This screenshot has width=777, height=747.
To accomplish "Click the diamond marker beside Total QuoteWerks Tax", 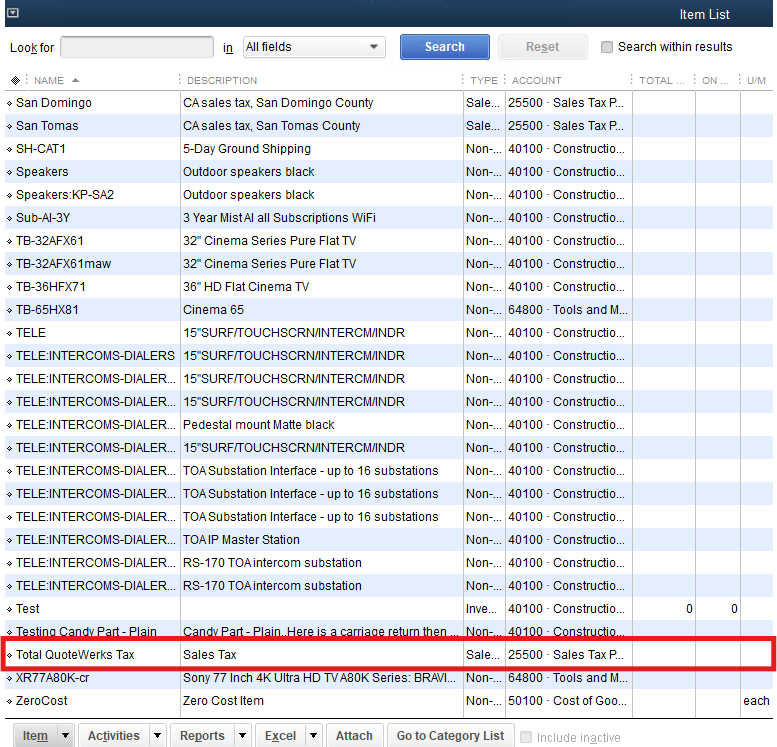I will tap(10, 655).
